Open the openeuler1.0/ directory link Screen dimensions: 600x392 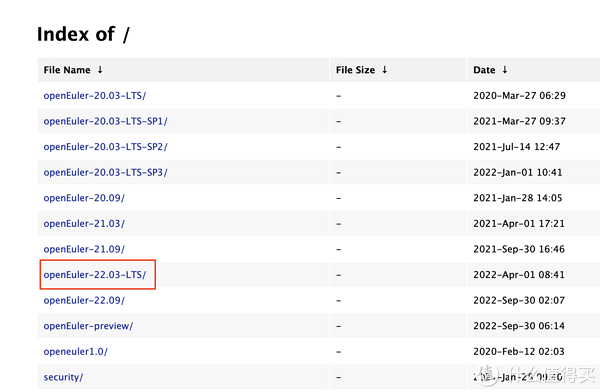75,352
